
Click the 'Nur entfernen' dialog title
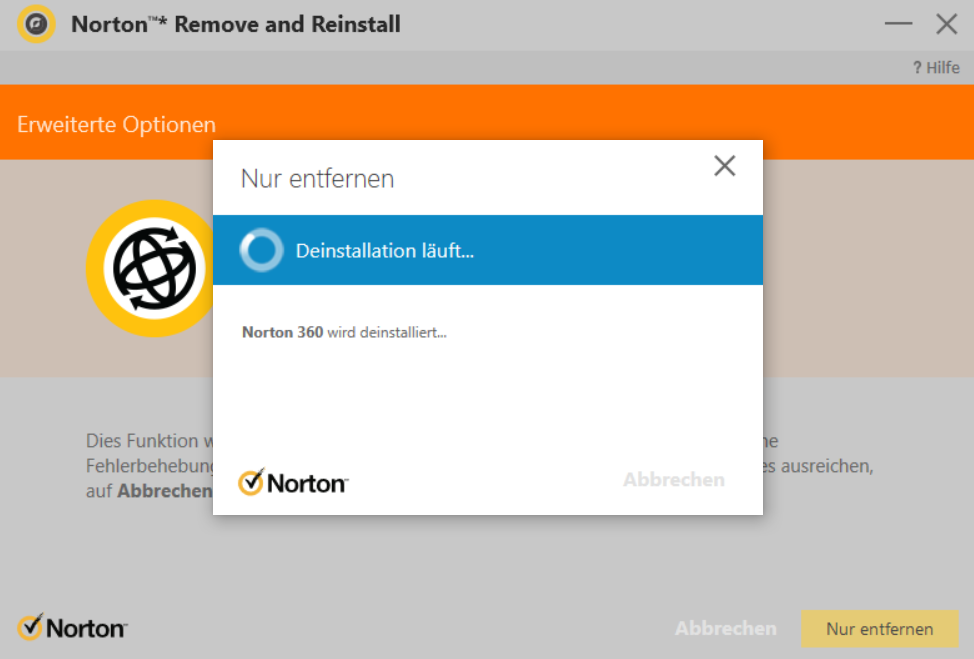(317, 179)
